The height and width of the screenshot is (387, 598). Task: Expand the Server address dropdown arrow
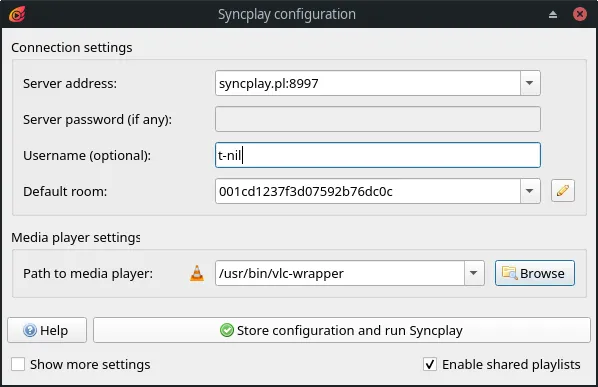point(530,83)
